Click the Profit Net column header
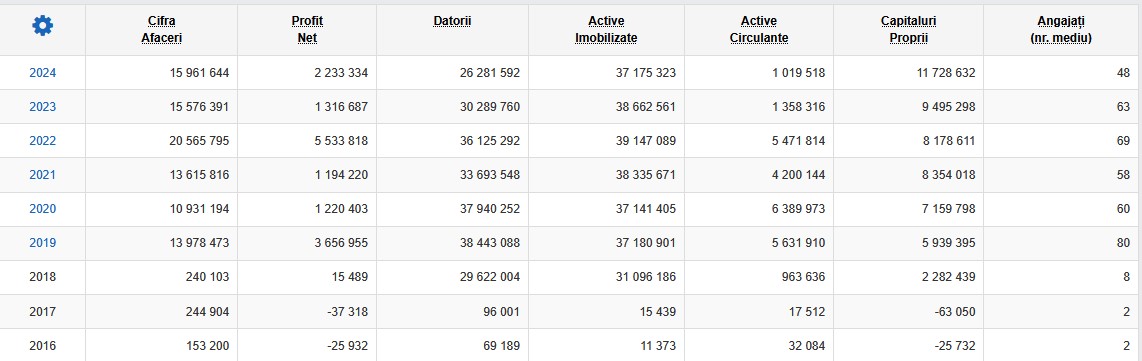 (307, 30)
